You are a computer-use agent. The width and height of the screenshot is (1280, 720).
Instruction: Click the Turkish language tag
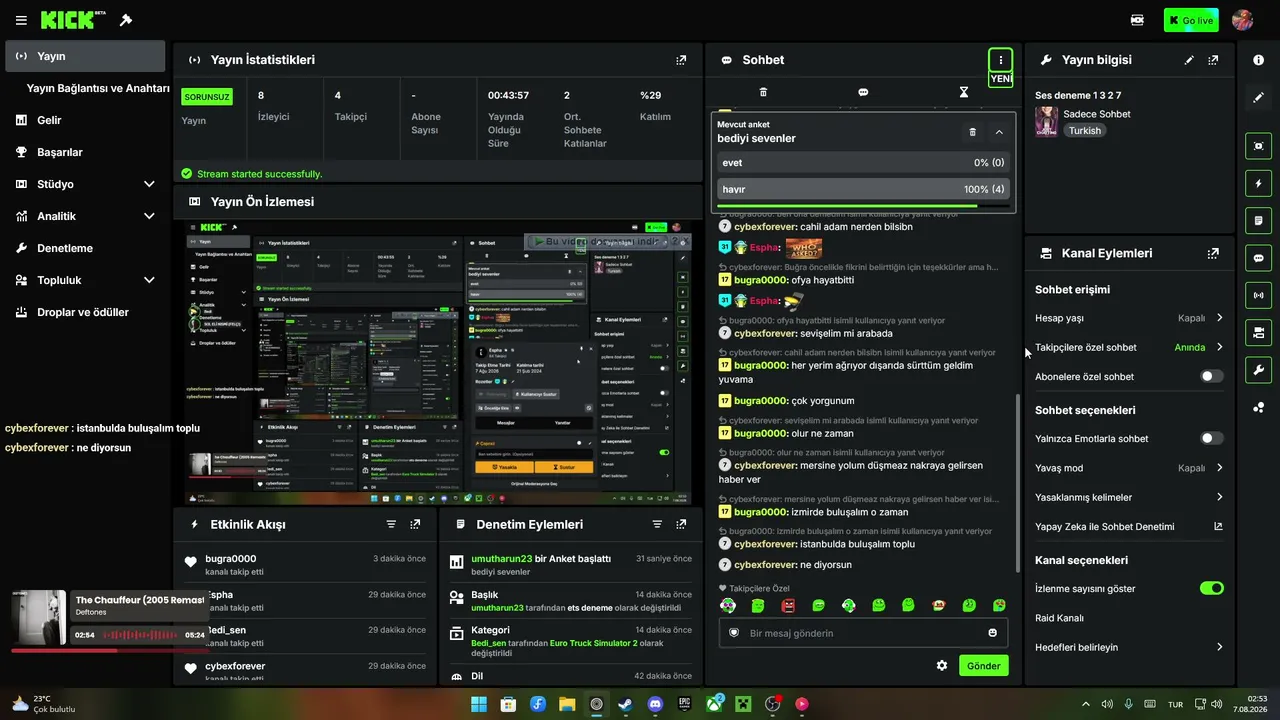click(1084, 131)
